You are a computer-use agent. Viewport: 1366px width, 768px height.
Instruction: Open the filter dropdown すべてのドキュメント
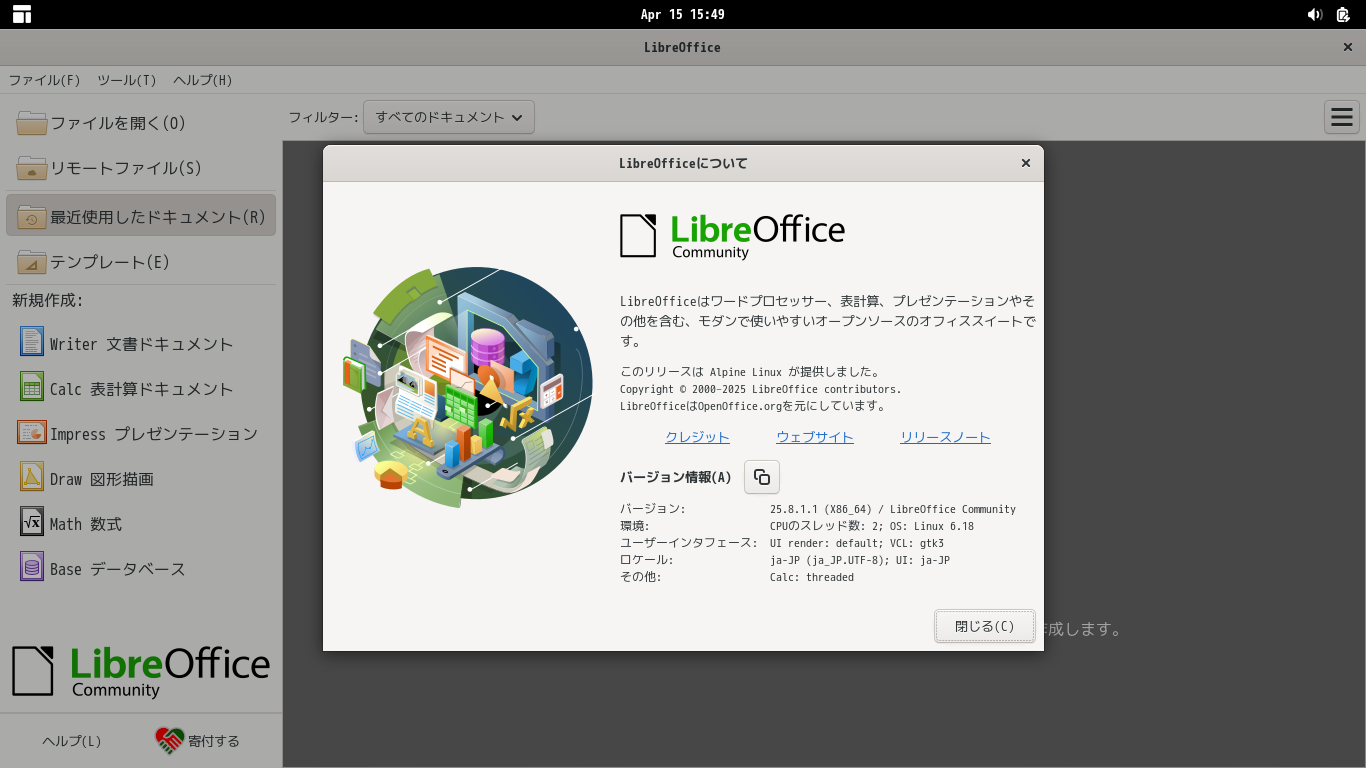point(449,117)
